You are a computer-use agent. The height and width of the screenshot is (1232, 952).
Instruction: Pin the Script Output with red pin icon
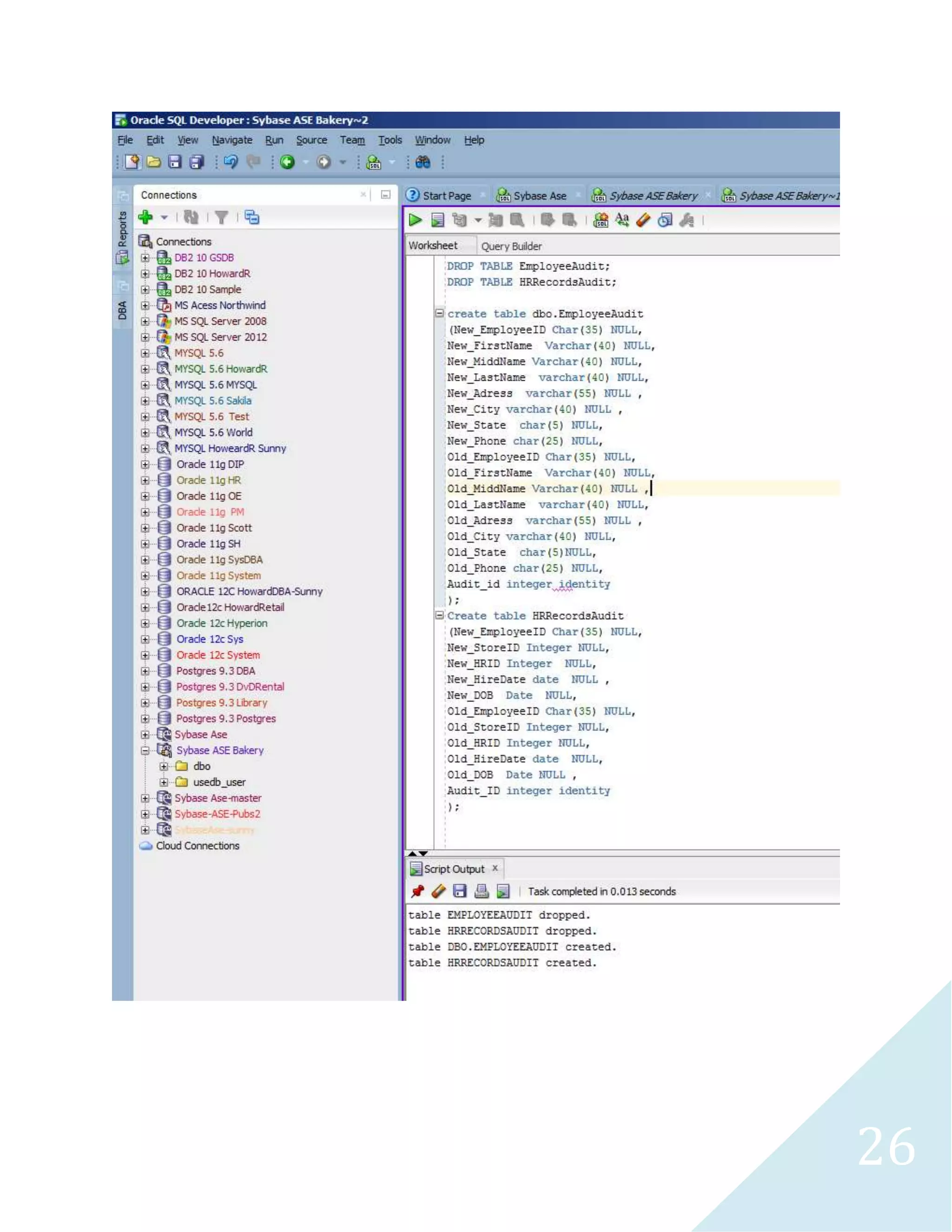pyautogui.click(x=417, y=891)
